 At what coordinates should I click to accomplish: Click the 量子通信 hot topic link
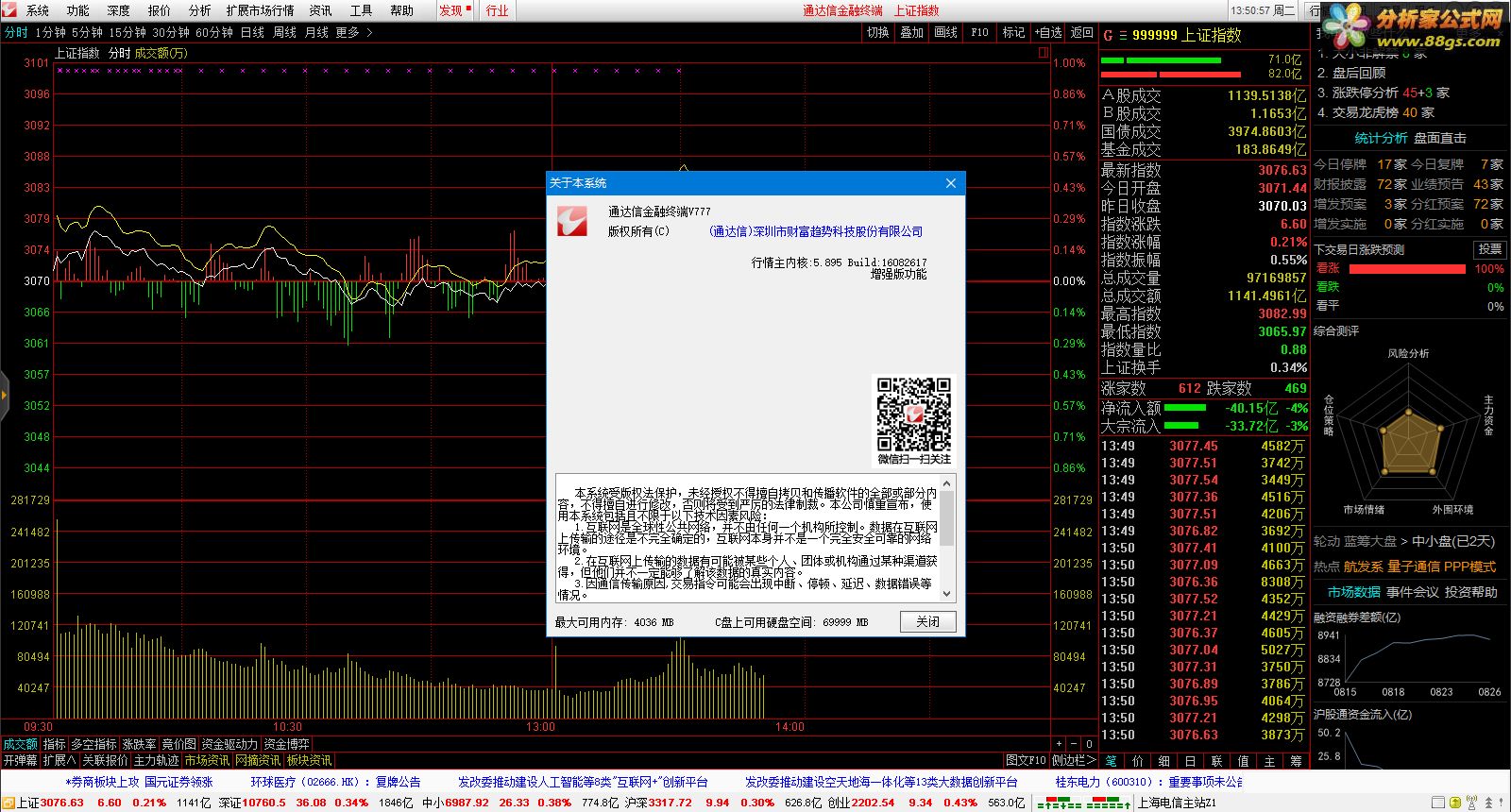1414,567
